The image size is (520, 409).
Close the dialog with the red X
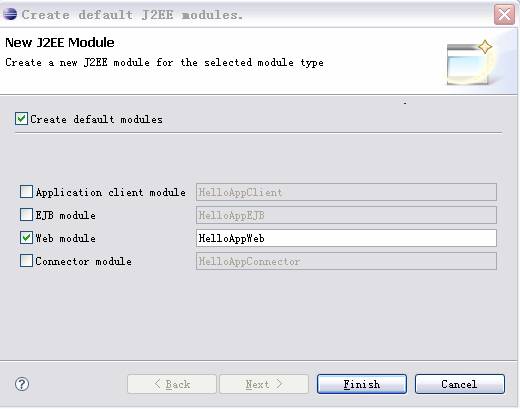pyautogui.click(x=504, y=15)
